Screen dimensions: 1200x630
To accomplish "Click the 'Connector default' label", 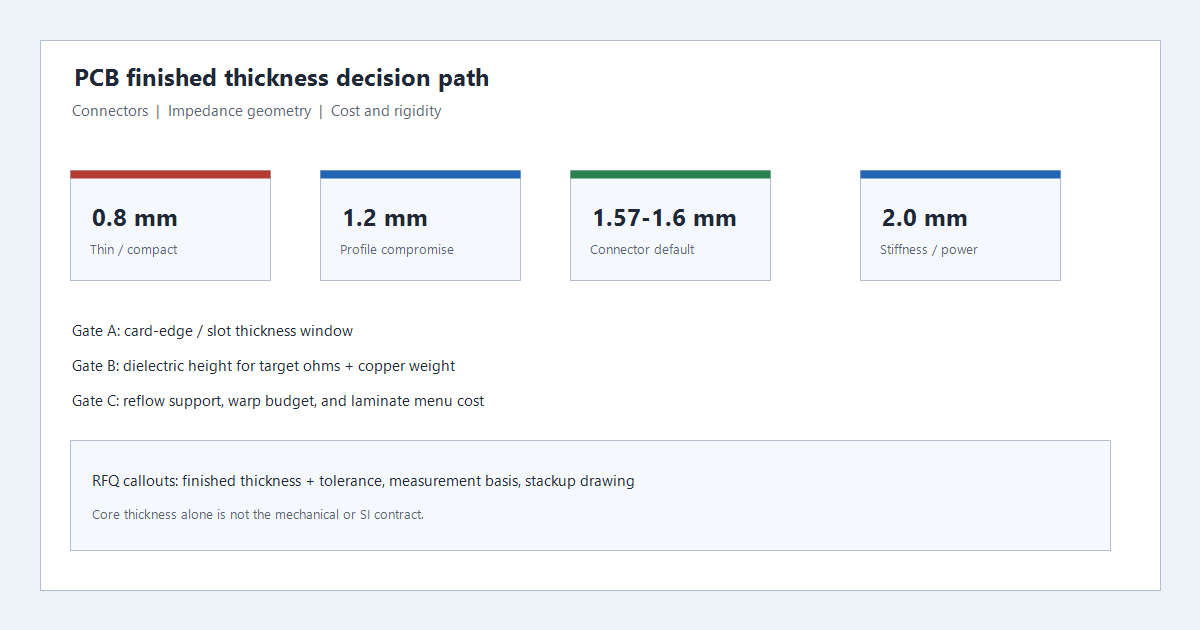I will coord(642,250).
